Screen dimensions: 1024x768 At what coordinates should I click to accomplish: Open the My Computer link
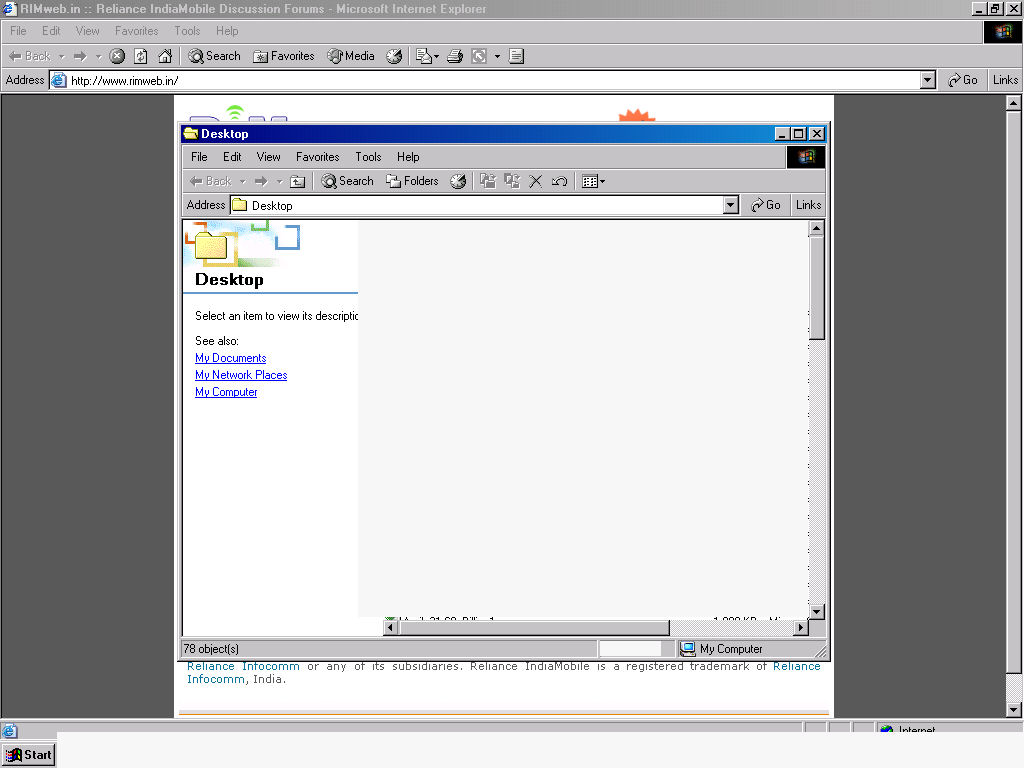click(226, 392)
